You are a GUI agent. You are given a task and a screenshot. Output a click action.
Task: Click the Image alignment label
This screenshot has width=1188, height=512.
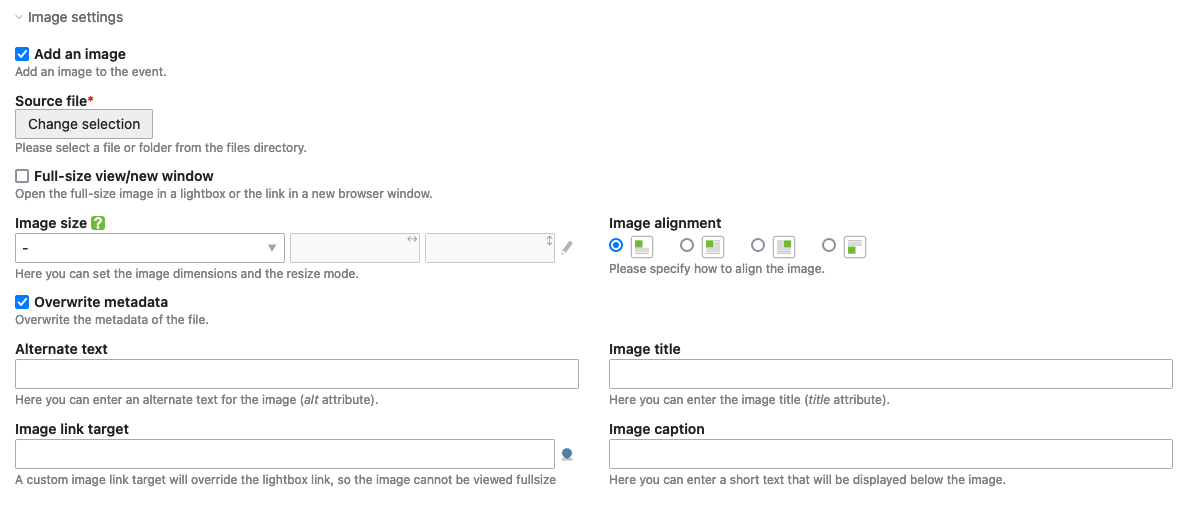665,223
